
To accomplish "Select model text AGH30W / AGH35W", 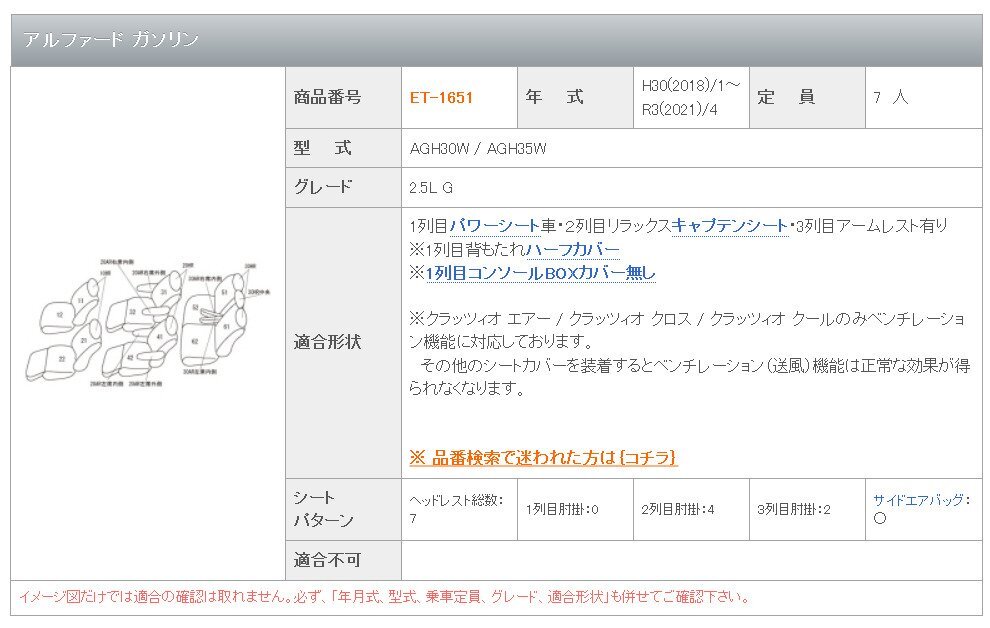I will (477, 149).
